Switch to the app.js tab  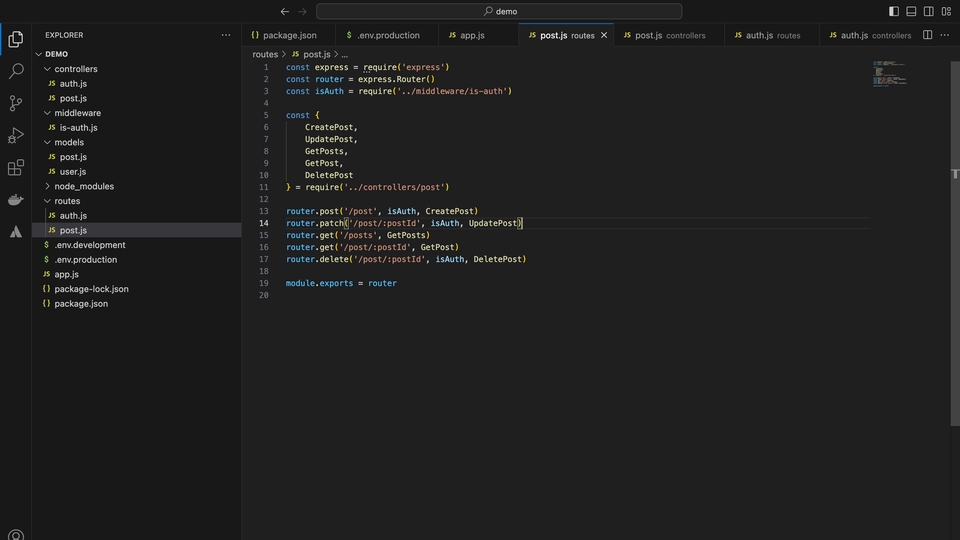coord(472,35)
